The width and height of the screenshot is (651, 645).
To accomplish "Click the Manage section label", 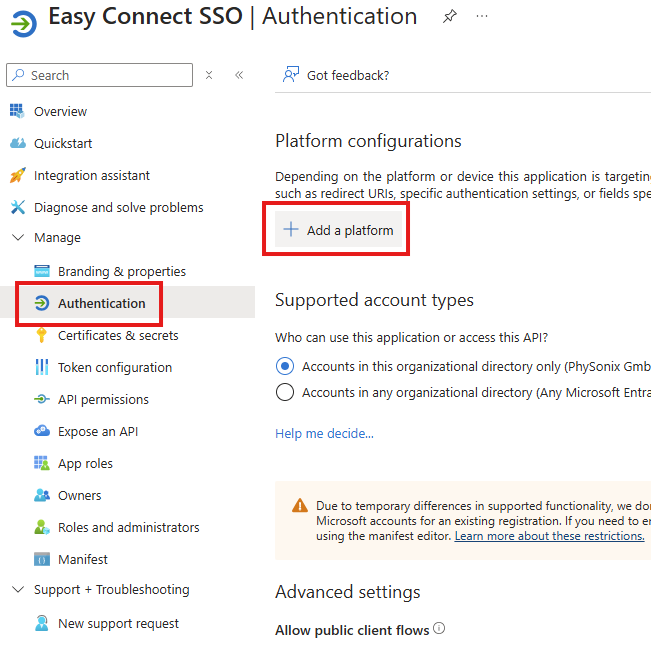I will [x=57, y=238].
